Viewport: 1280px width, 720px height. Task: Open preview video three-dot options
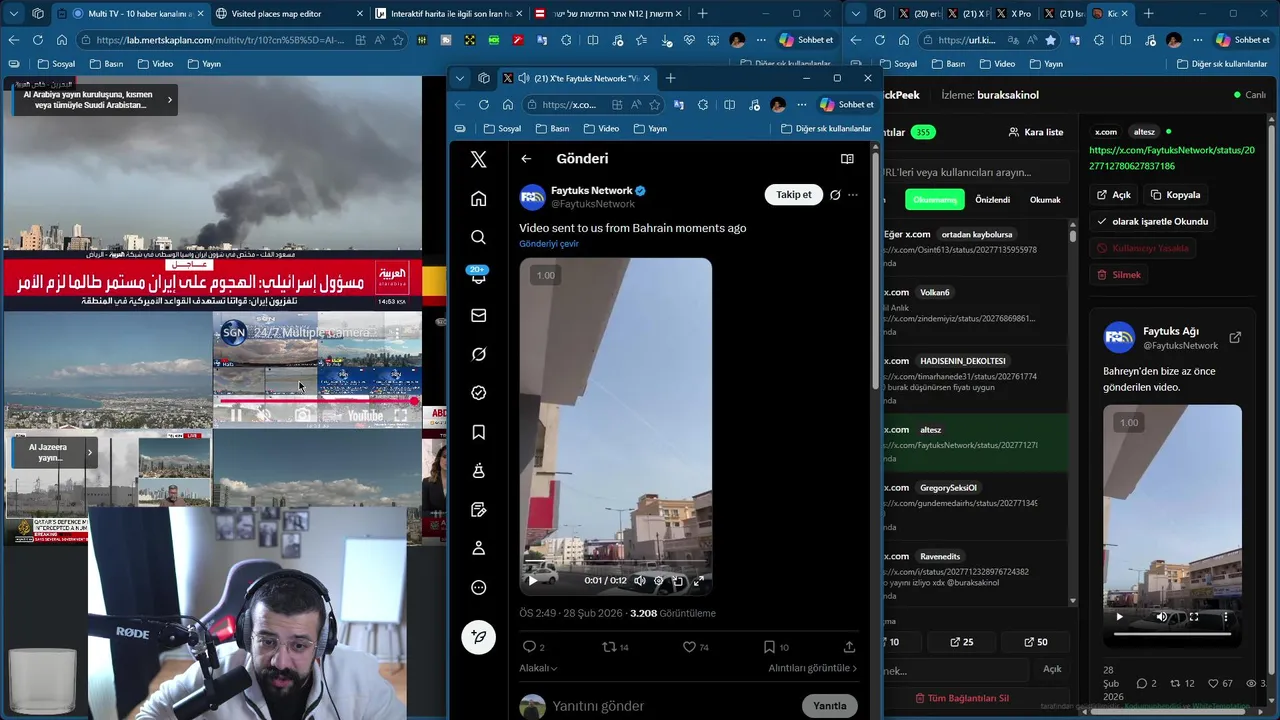(x=1226, y=617)
